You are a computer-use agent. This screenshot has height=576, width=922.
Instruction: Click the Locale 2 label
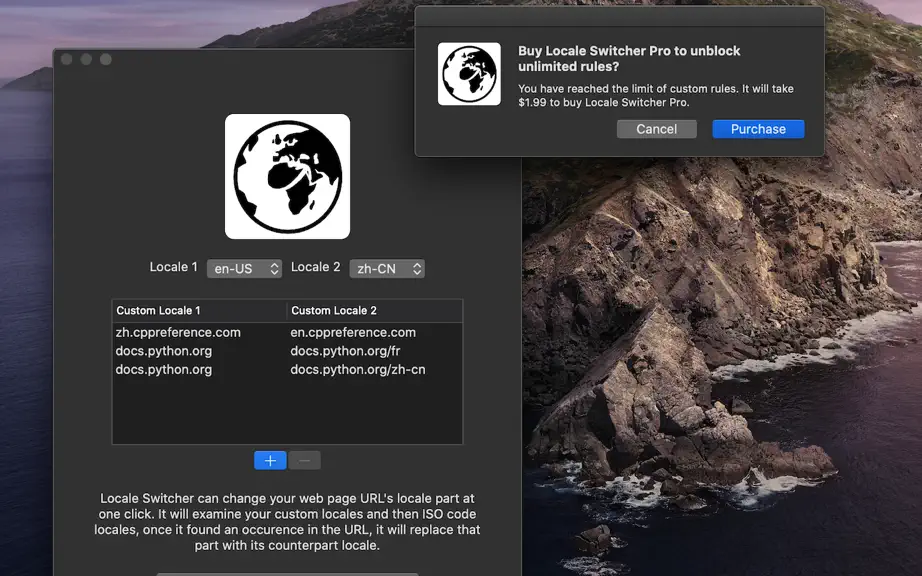point(316,267)
